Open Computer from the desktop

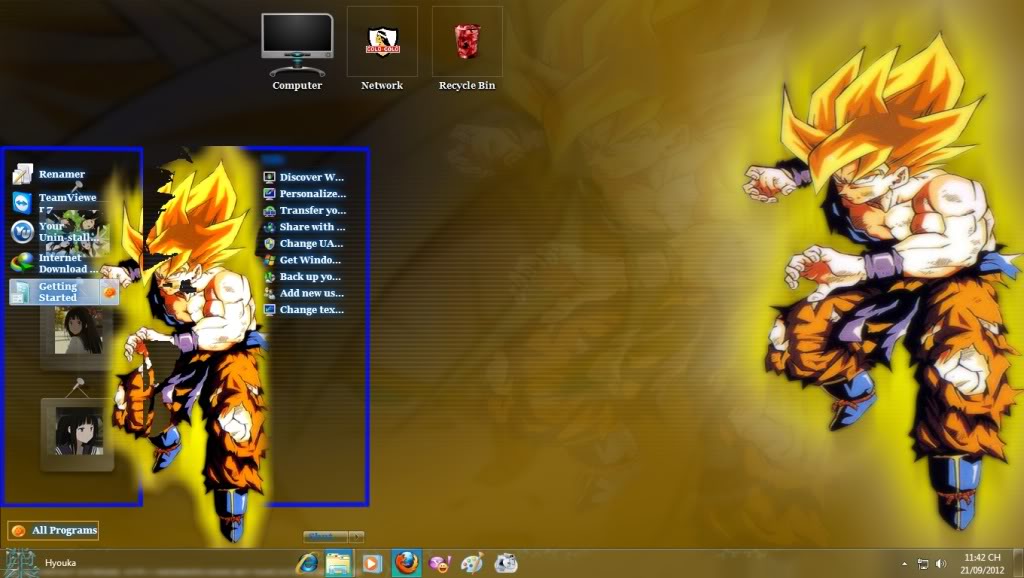pyautogui.click(x=296, y=45)
